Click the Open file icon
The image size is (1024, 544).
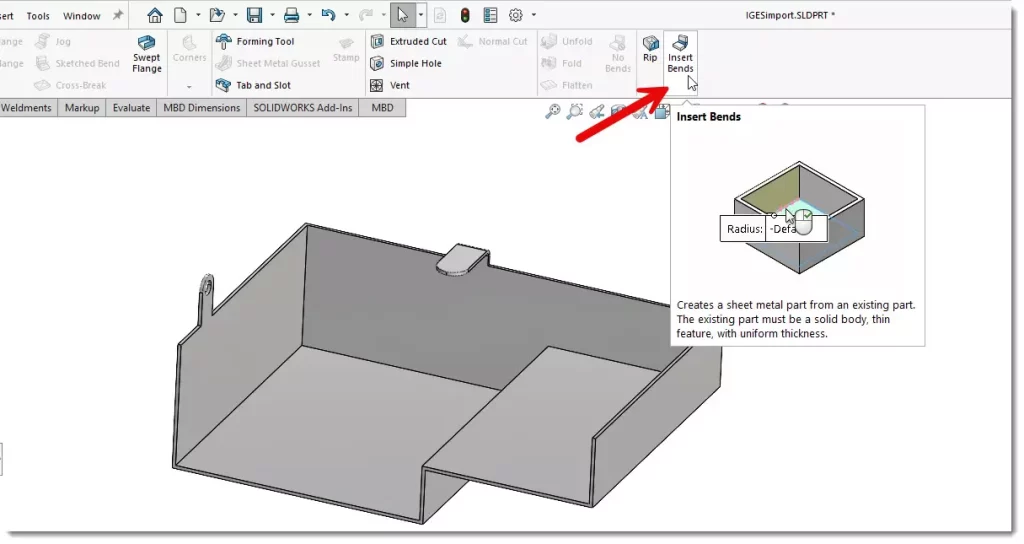pos(217,15)
